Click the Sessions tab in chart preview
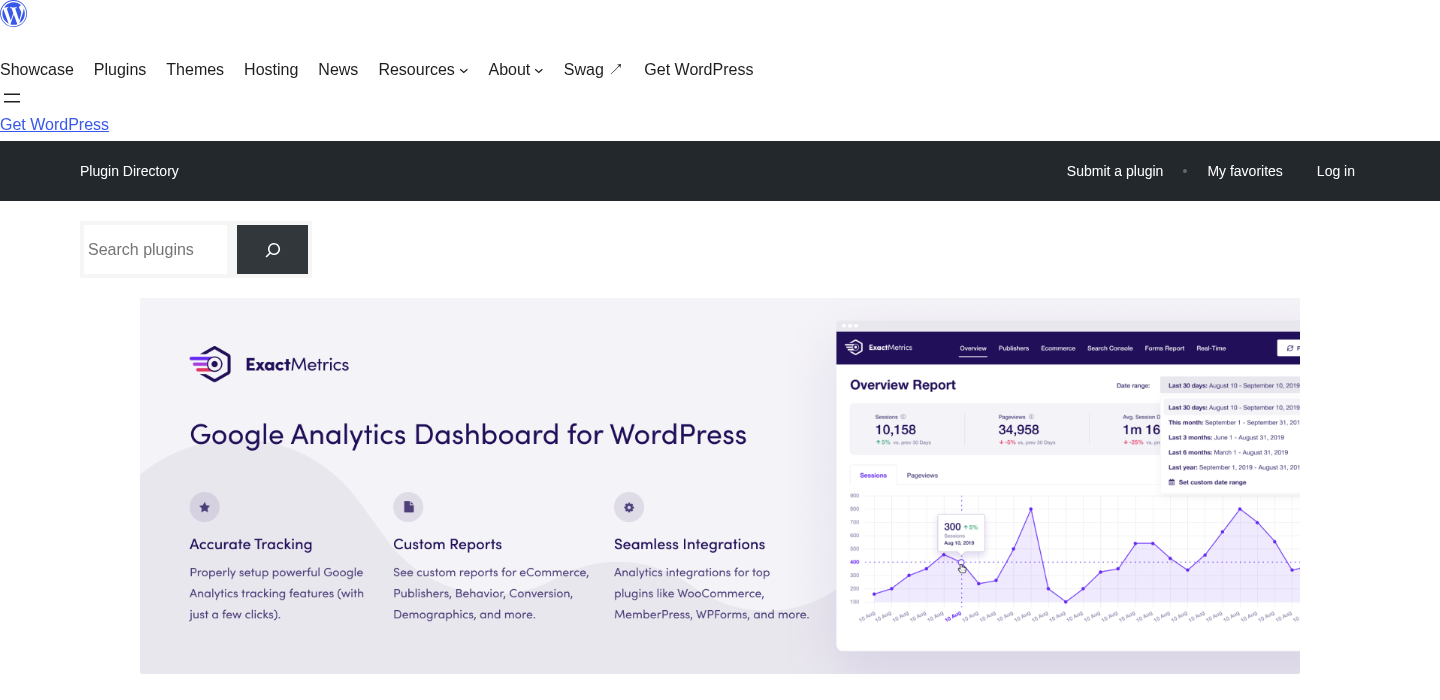 point(873,475)
